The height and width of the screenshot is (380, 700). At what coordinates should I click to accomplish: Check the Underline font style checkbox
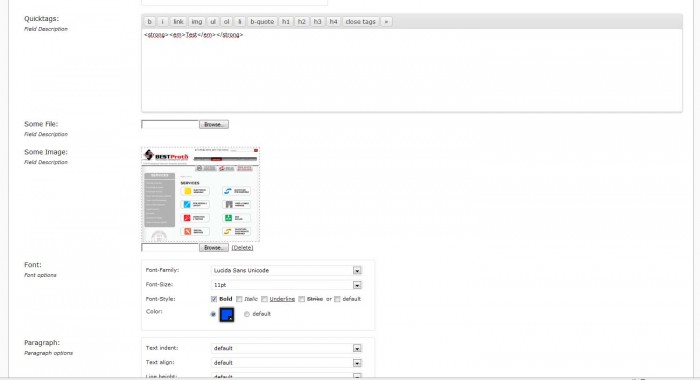point(264,299)
